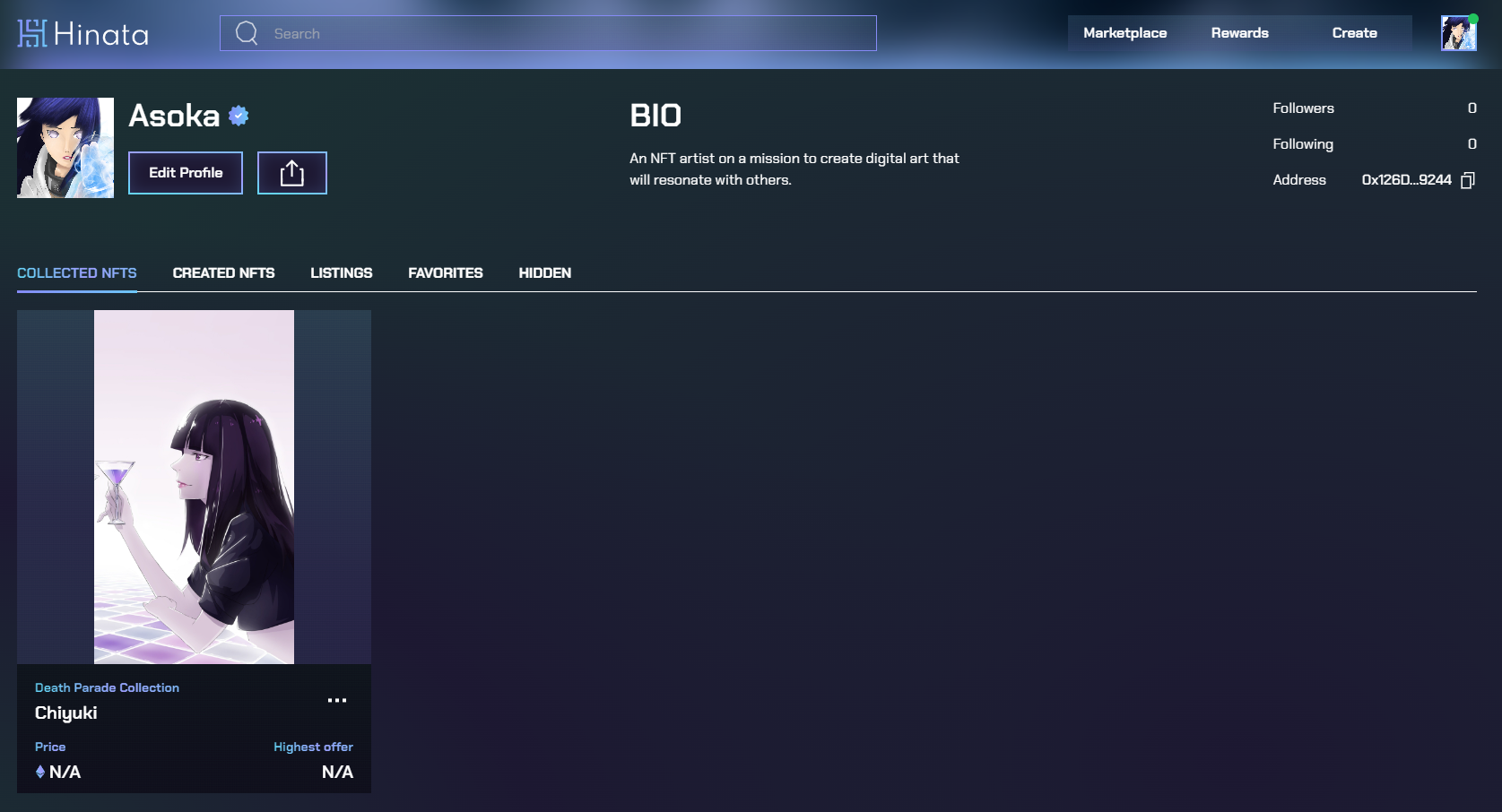
Task: Click the Highest offer N/A value
Action: (x=337, y=772)
